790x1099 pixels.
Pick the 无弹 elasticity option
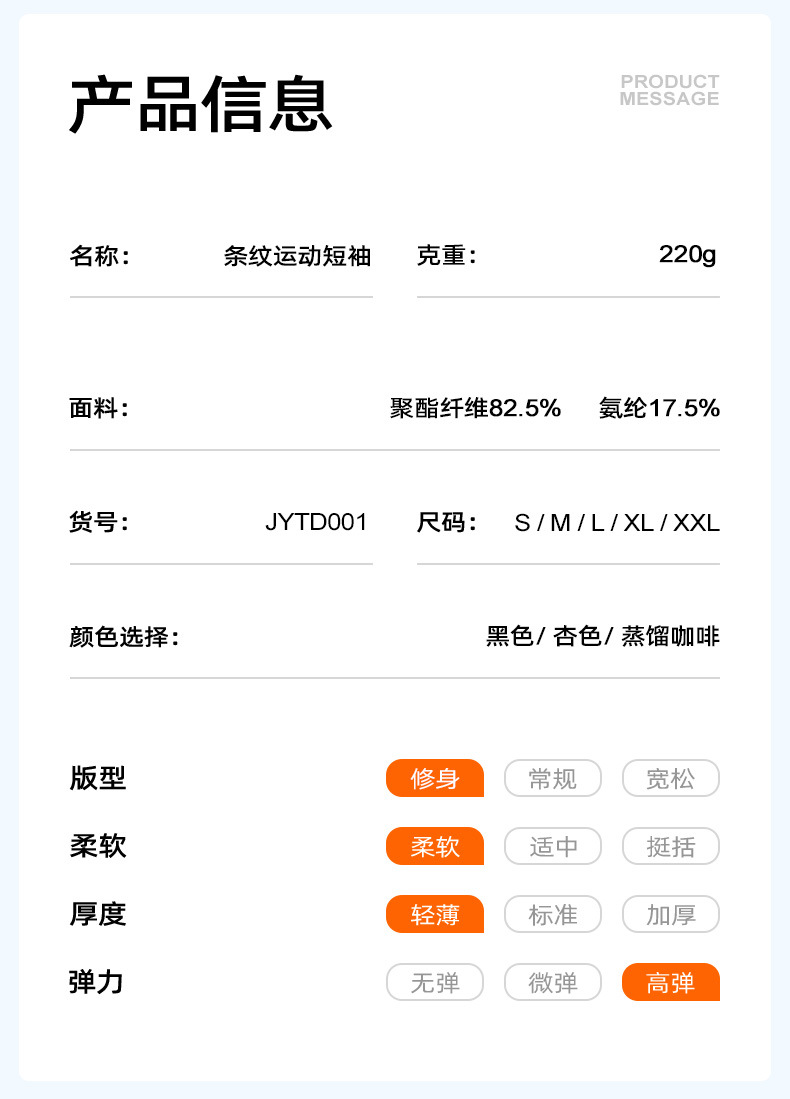coord(435,982)
